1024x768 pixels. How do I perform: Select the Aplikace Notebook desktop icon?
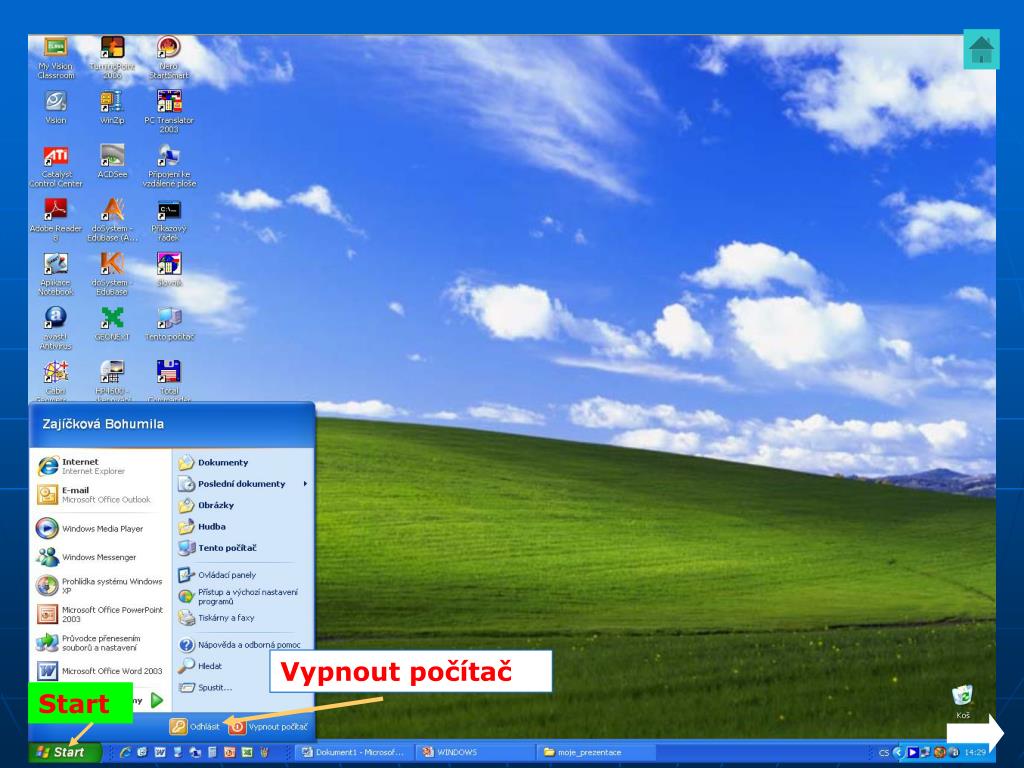click(56, 274)
